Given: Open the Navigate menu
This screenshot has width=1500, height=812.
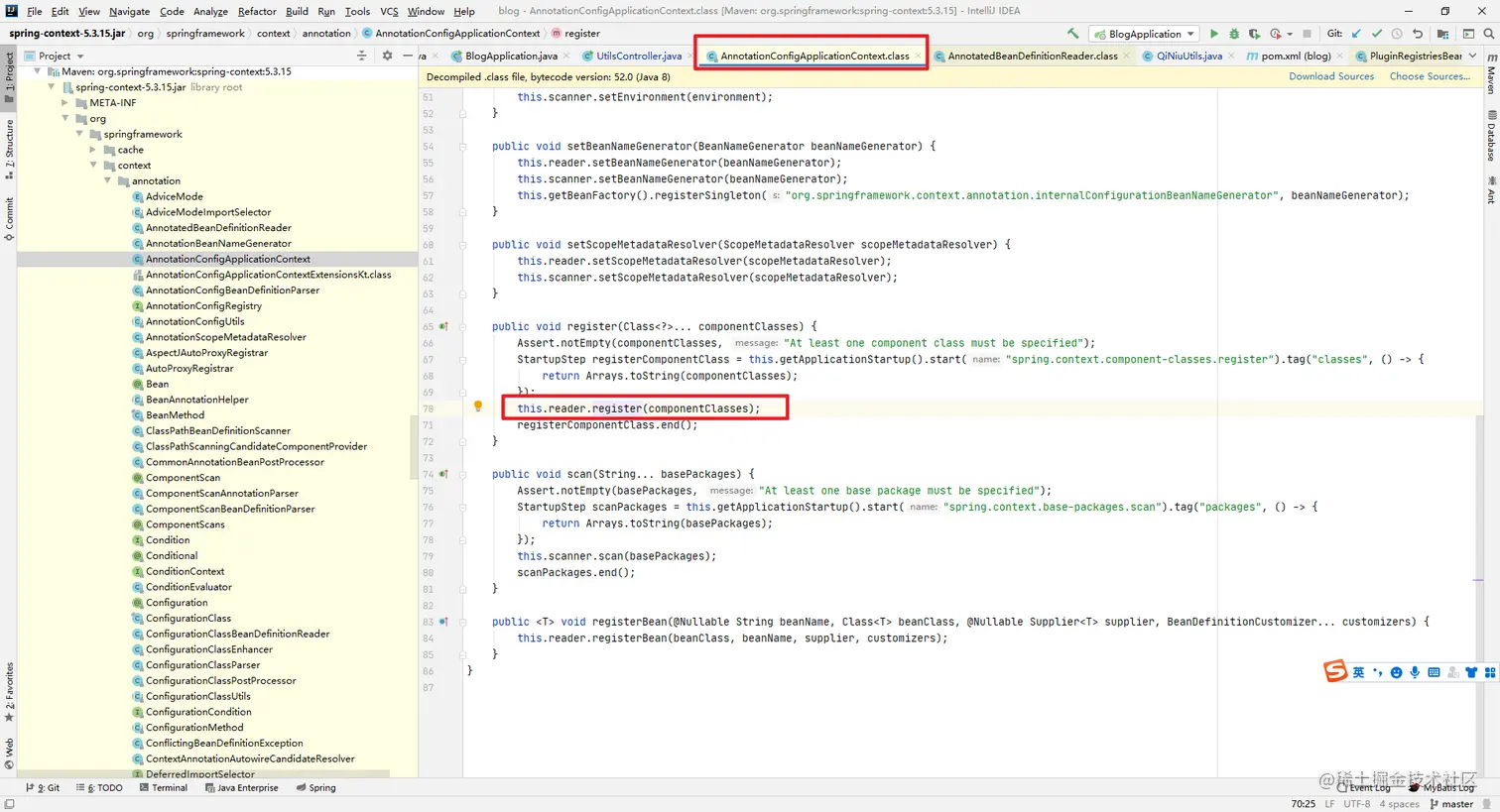Looking at the screenshot, I should click(x=129, y=11).
